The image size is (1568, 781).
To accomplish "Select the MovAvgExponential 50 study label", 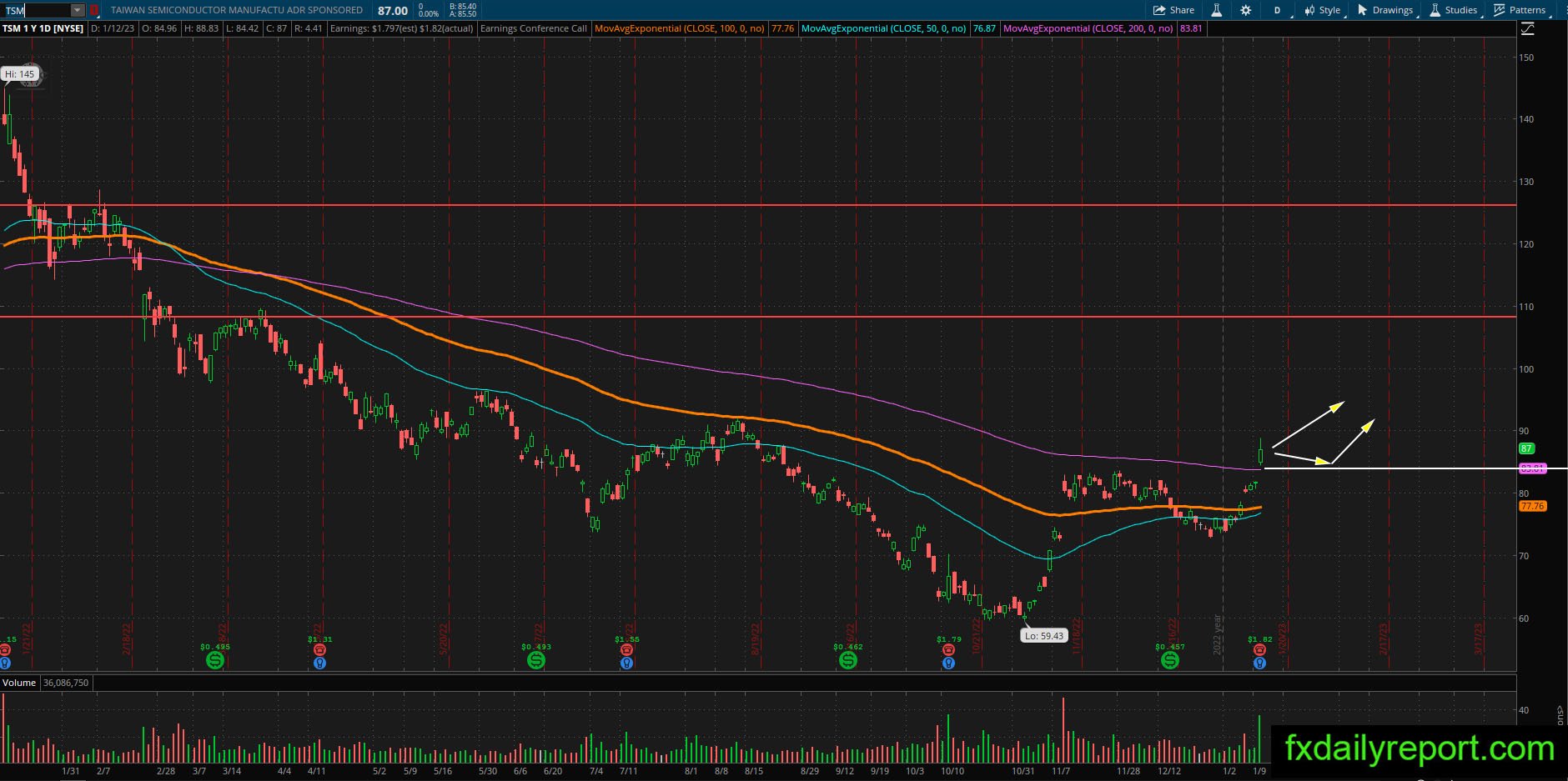I will (884, 28).
